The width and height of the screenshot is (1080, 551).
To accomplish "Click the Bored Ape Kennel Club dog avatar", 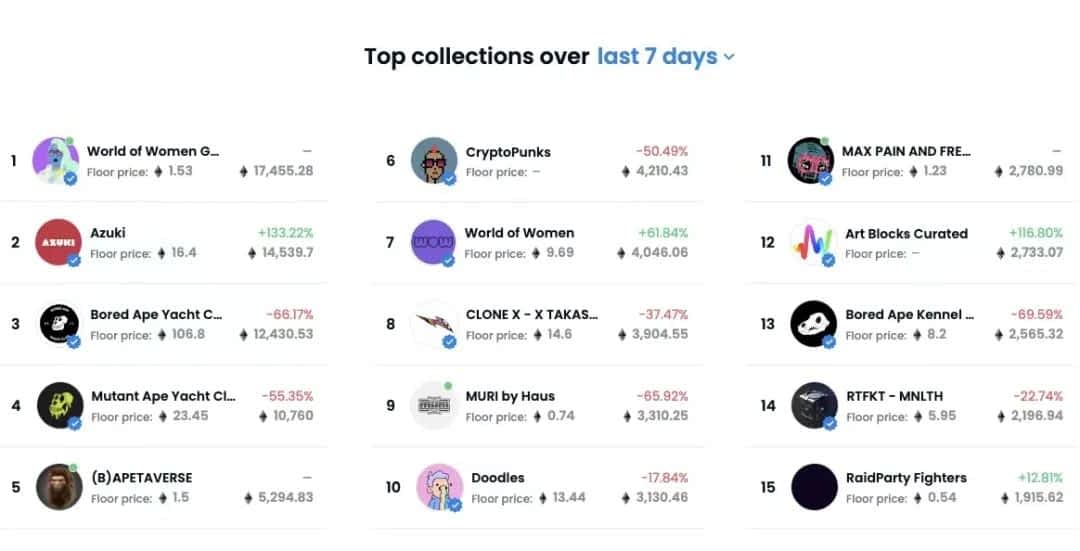I will pos(813,324).
